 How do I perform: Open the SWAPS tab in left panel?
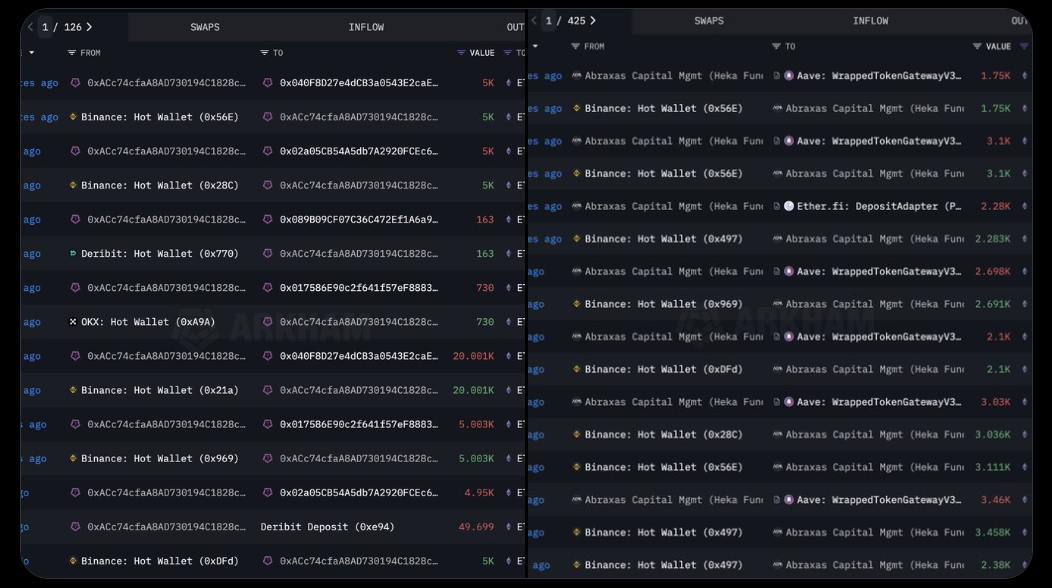[205, 27]
